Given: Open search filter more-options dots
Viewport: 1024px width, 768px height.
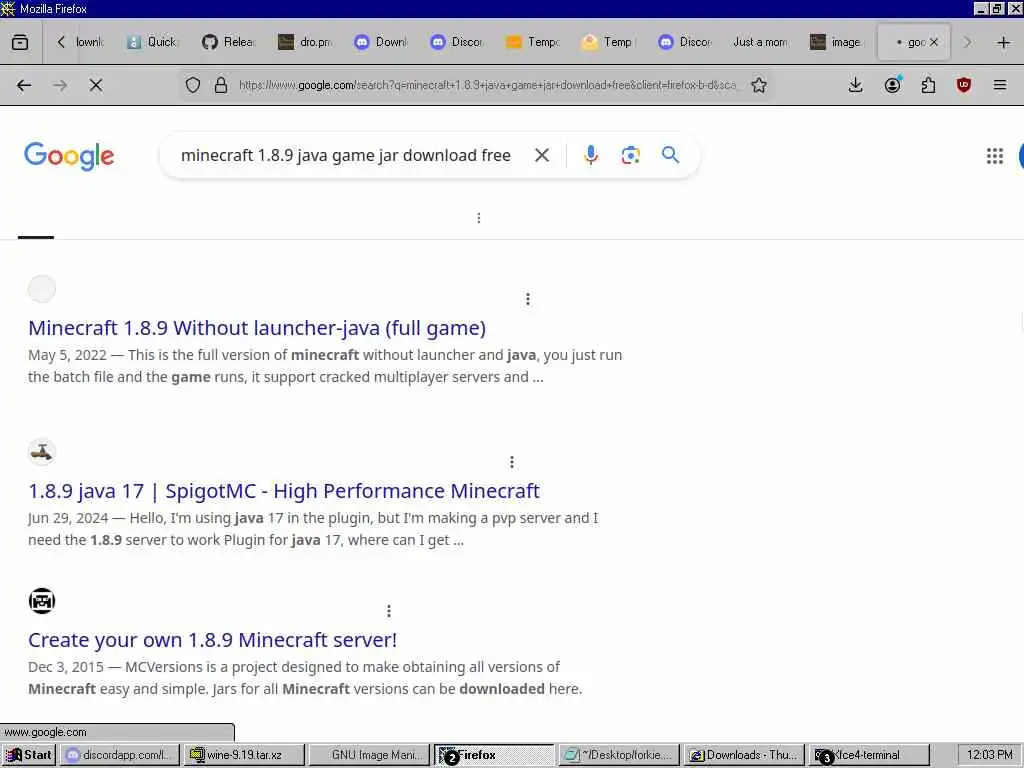Looking at the screenshot, I should [479, 218].
